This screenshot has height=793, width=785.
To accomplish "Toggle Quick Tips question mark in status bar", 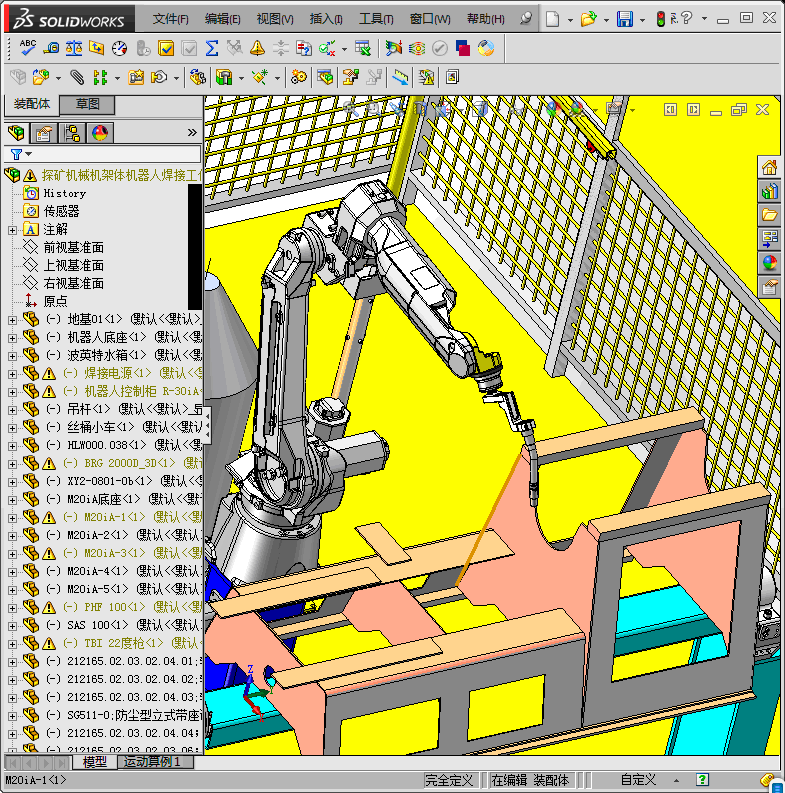I will [x=701, y=780].
